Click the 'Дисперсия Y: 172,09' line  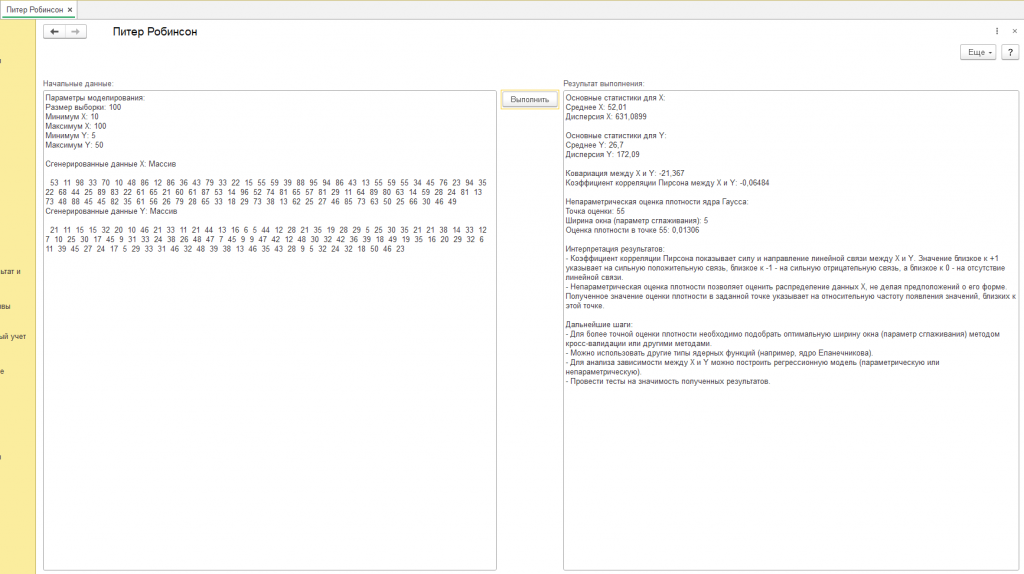602,155
